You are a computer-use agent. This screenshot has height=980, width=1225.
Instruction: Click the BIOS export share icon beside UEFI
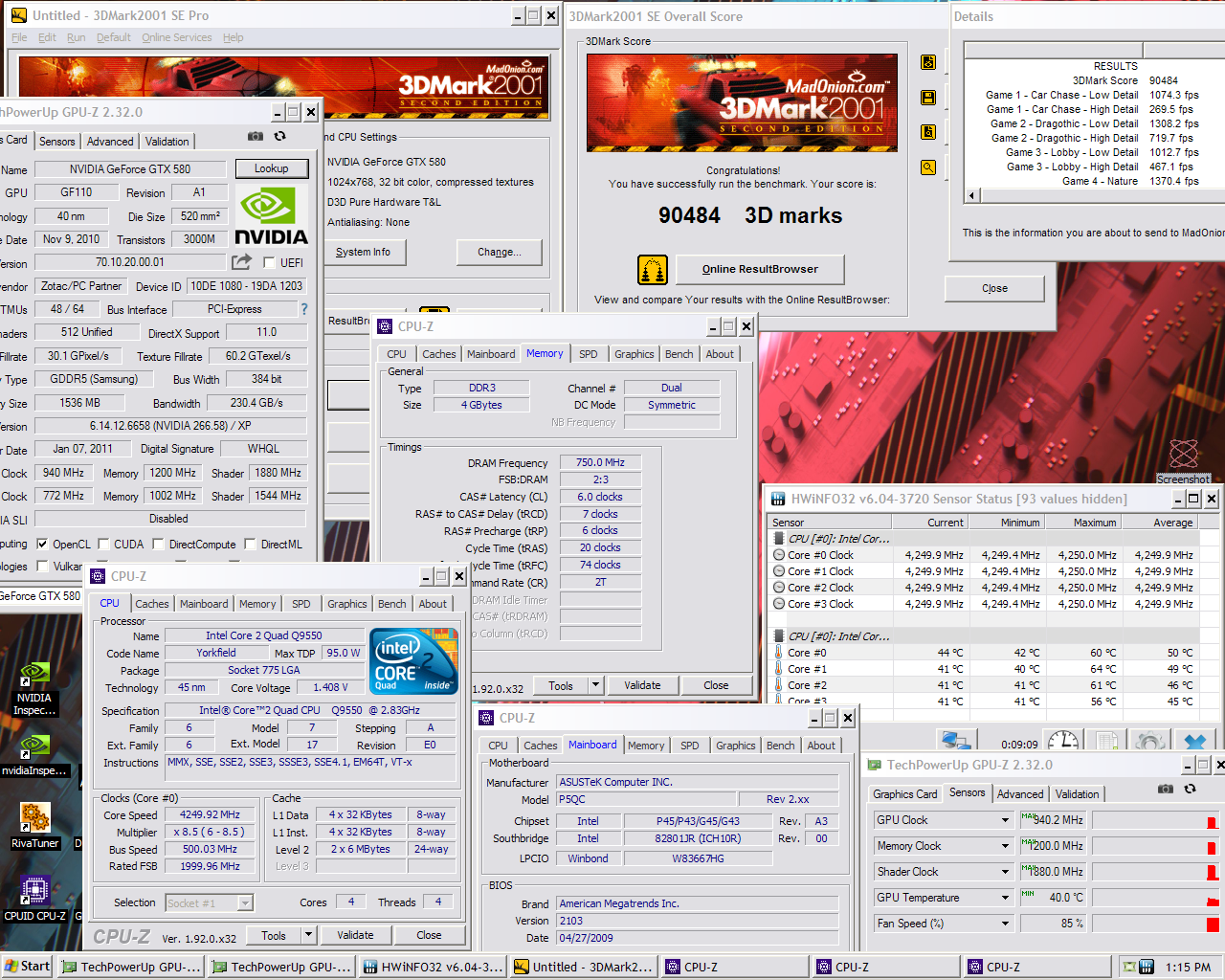point(242,261)
